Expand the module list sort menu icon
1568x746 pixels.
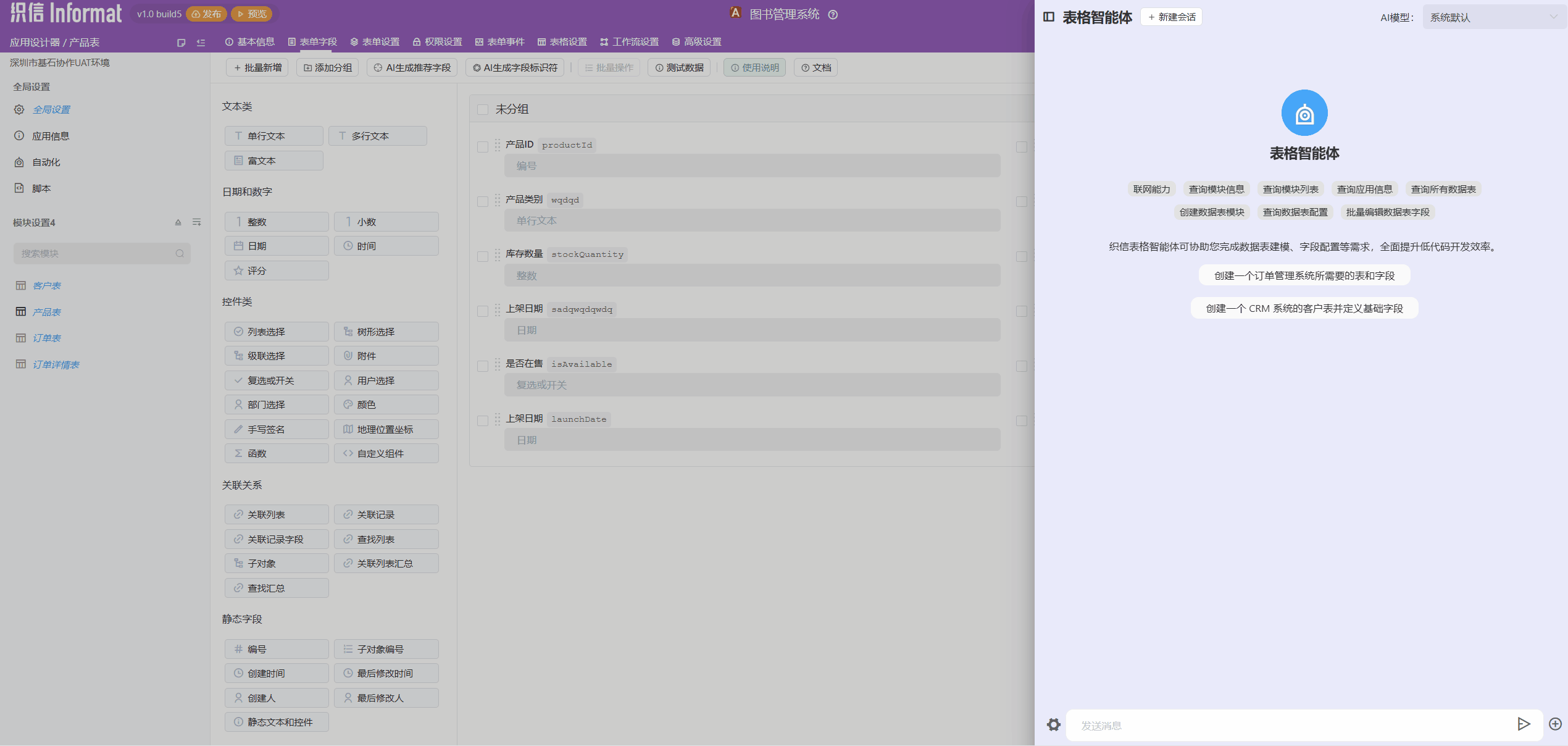click(x=197, y=222)
